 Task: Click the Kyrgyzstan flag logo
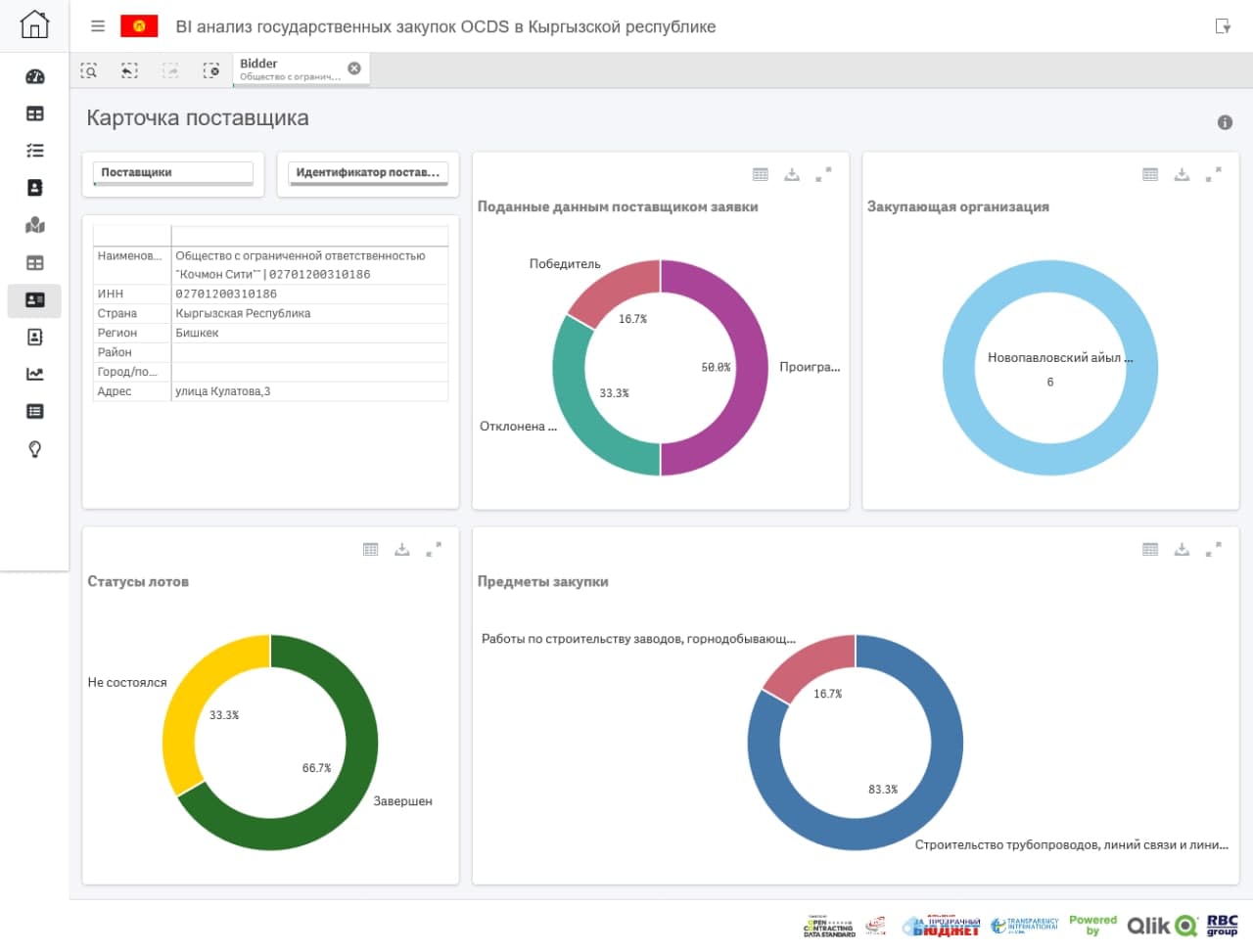(x=139, y=26)
